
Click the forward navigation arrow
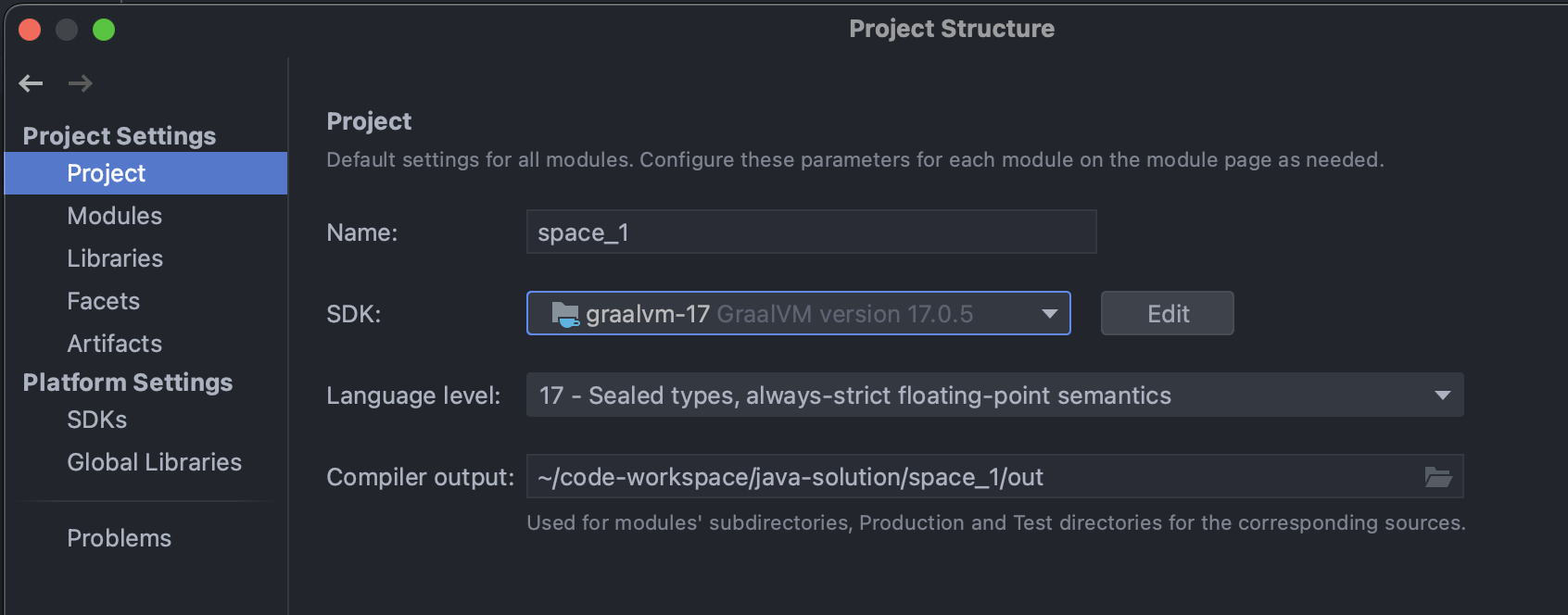81,83
